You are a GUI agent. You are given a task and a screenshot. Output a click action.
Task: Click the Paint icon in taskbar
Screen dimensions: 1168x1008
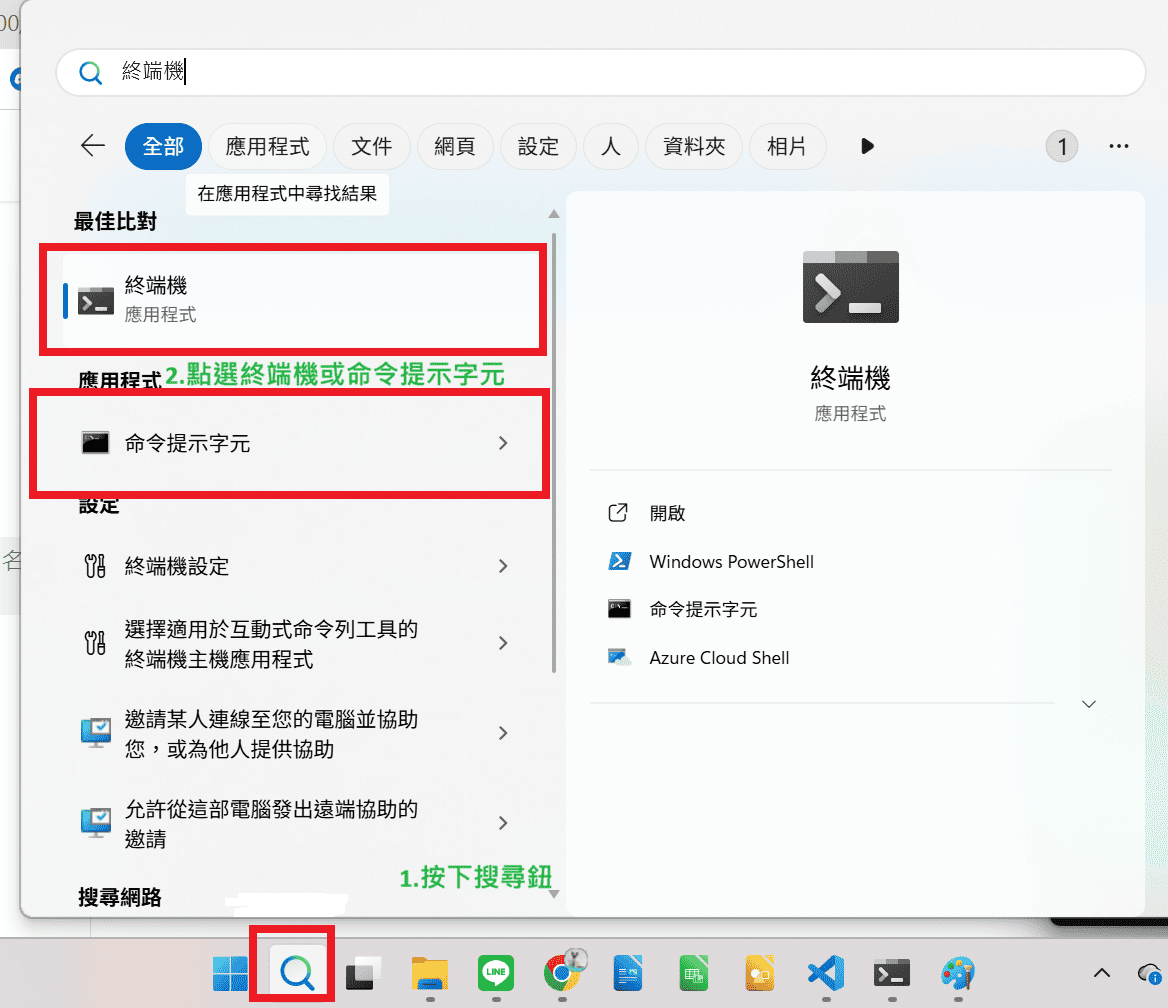958,971
